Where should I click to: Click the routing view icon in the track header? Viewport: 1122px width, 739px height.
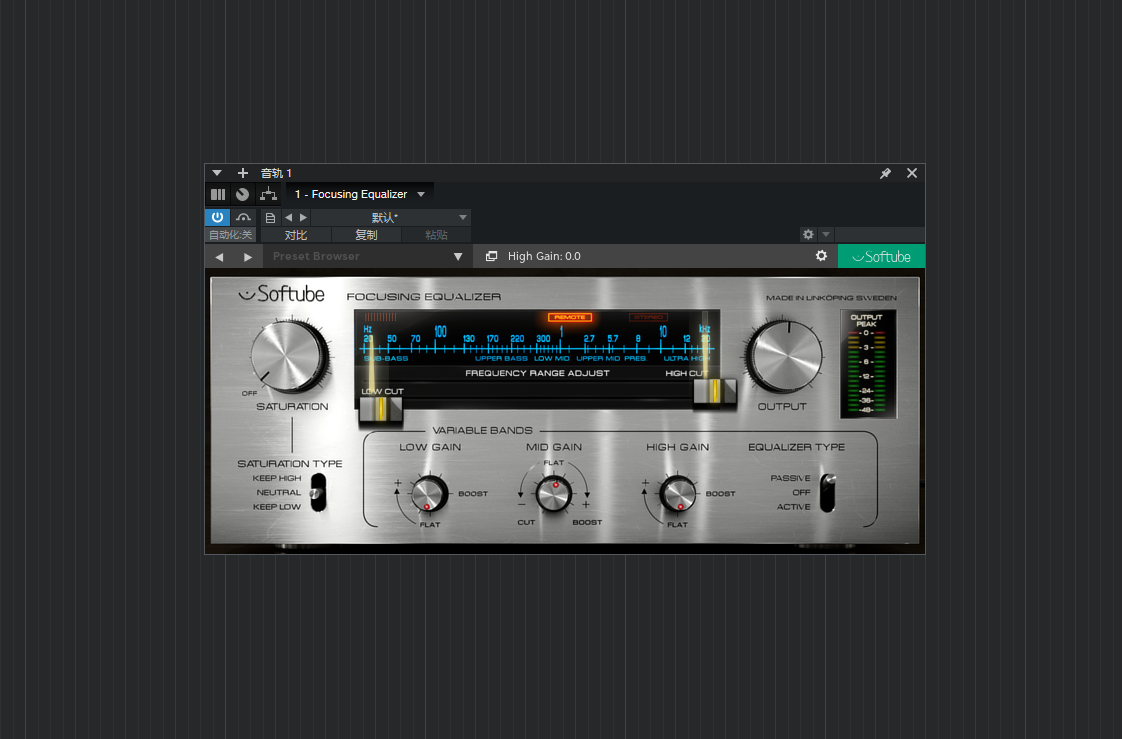[x=268, y=194]
